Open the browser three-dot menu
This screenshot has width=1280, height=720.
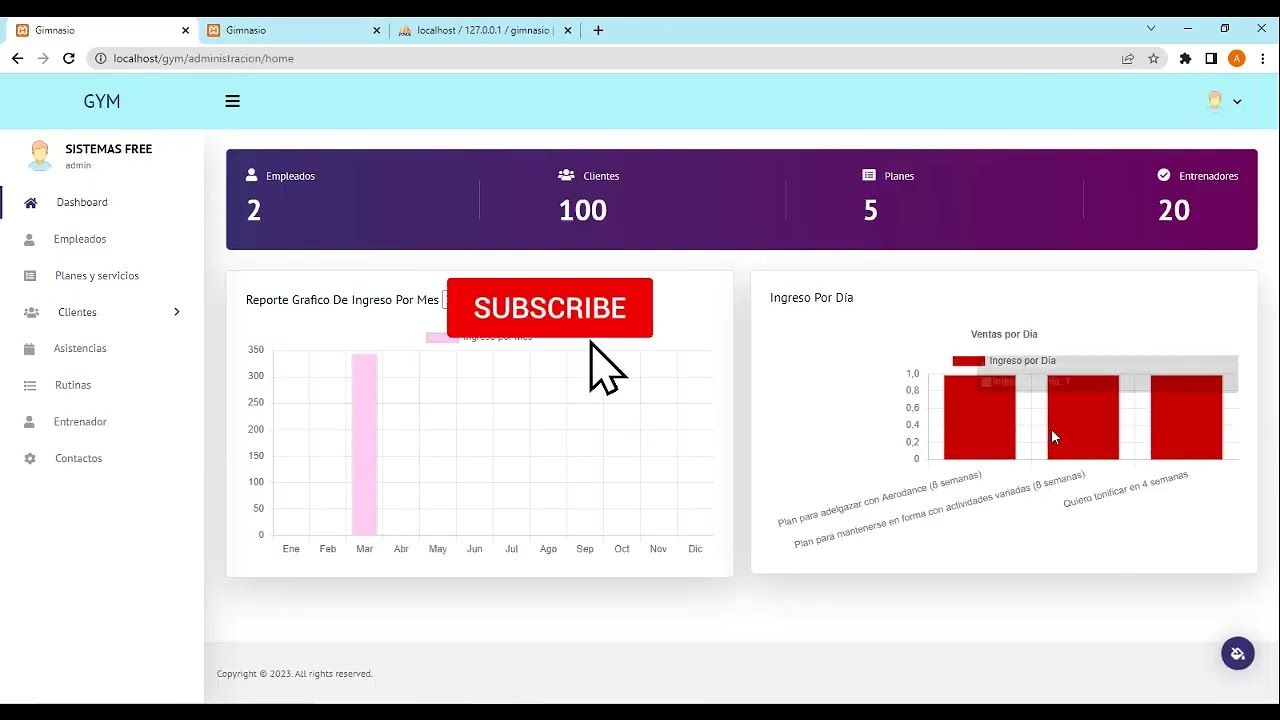point(1262,58)
